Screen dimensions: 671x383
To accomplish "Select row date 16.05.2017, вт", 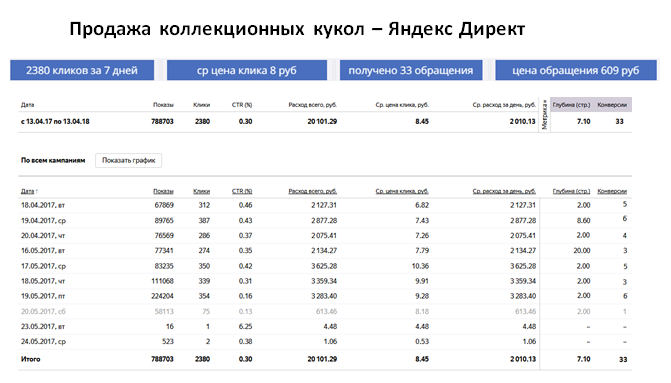I will (43, 251).
